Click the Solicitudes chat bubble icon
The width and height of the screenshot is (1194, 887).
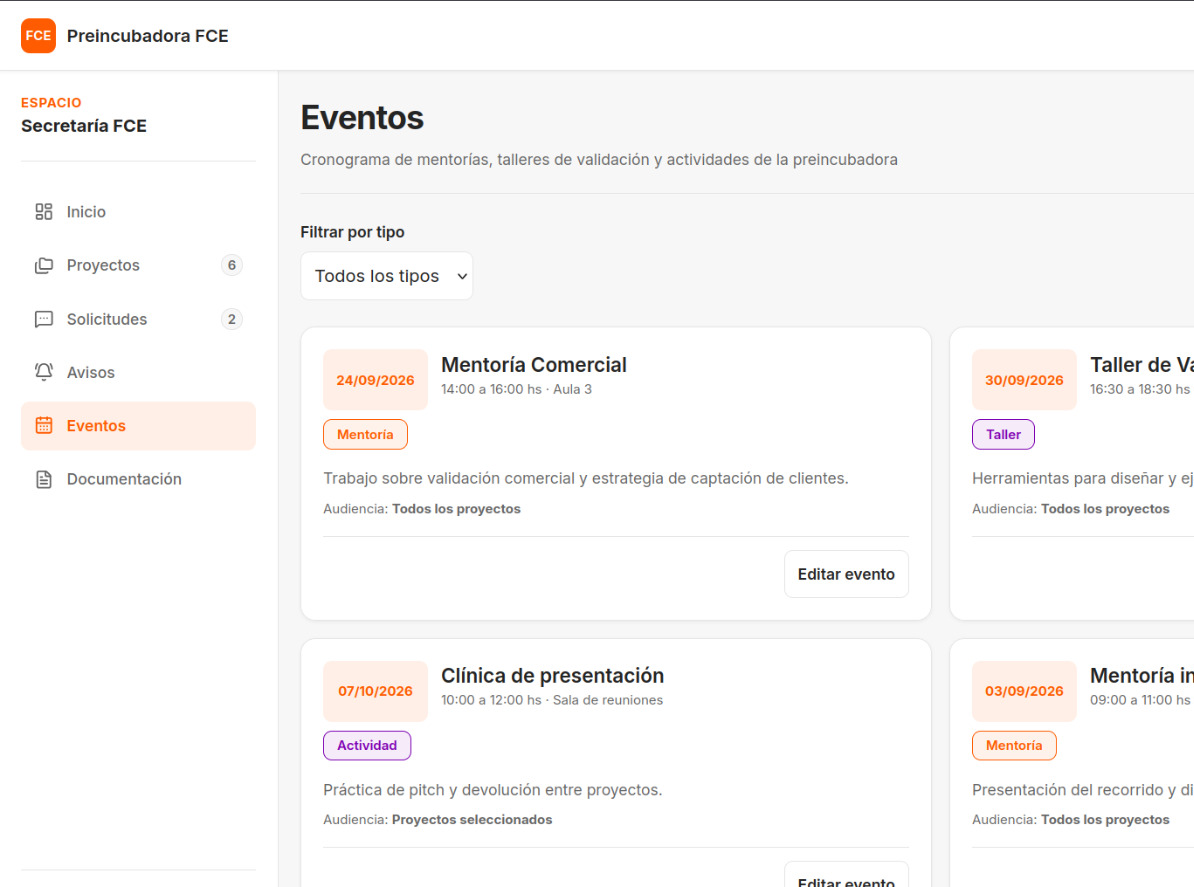point(43,319)
